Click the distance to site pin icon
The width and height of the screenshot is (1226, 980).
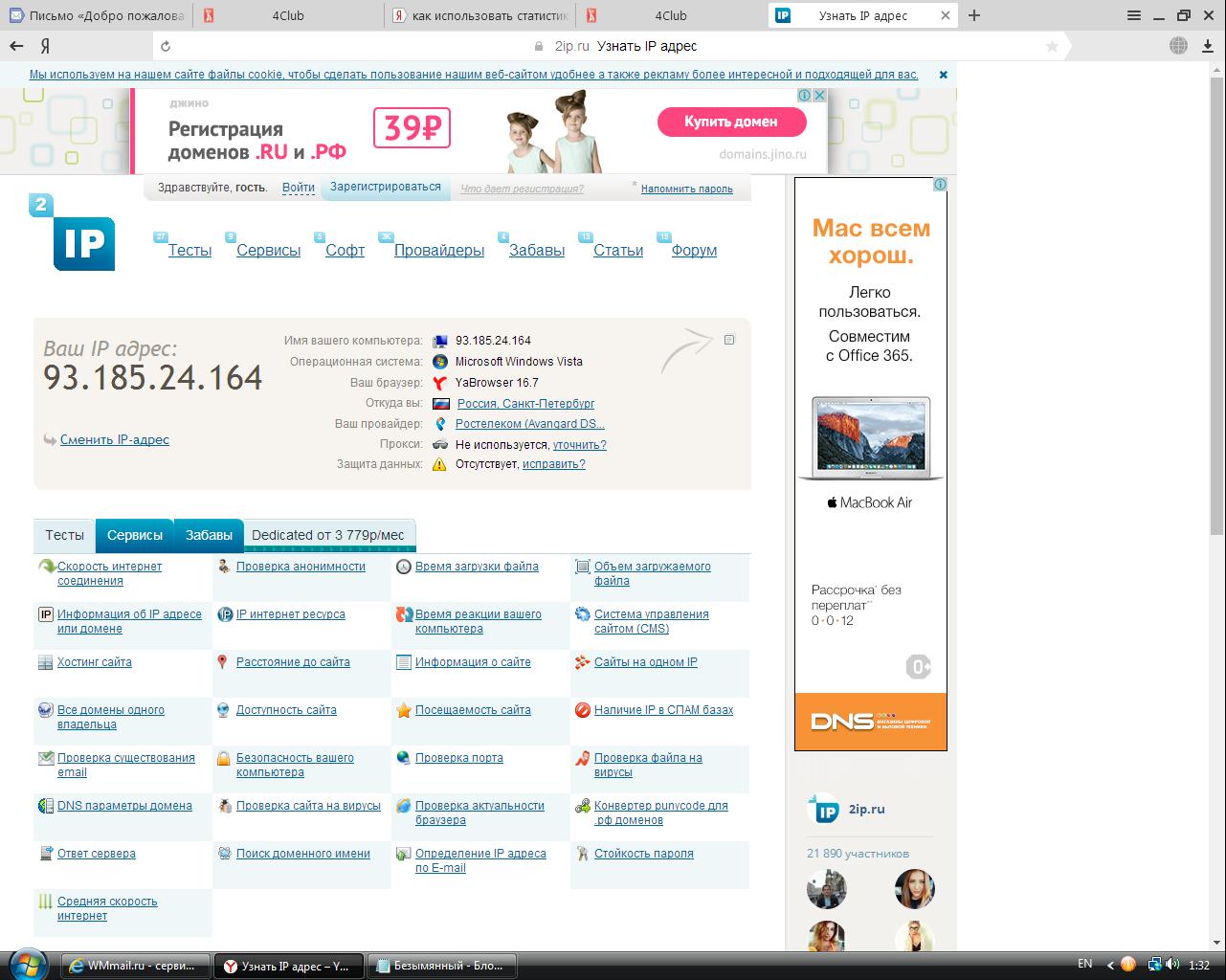223,662
